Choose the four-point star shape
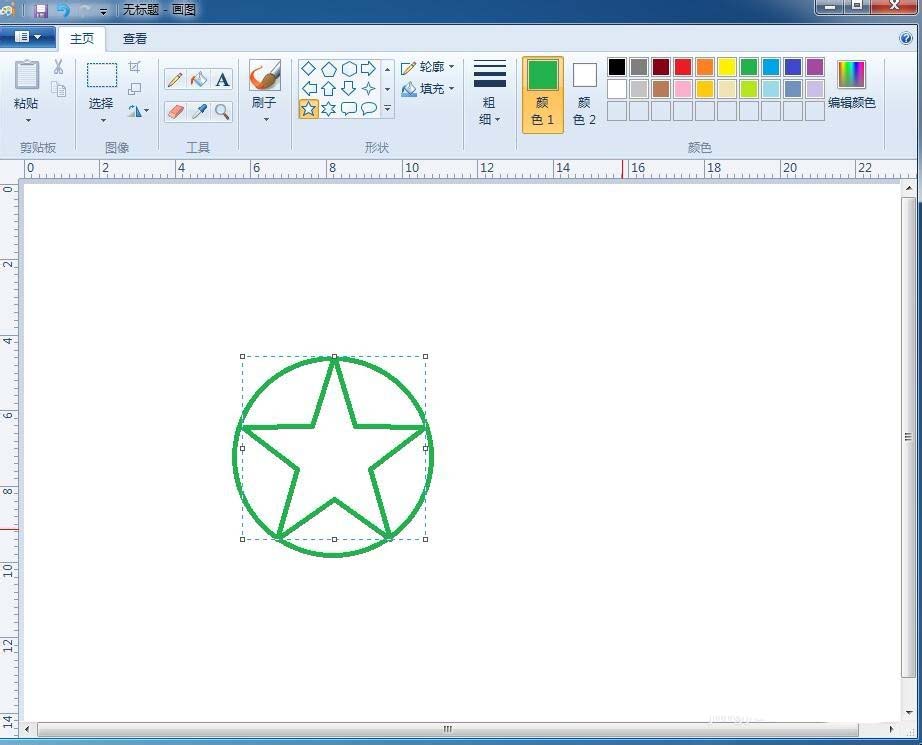The width and height of the screenshot is (922, 745). (x=369, y=89)
